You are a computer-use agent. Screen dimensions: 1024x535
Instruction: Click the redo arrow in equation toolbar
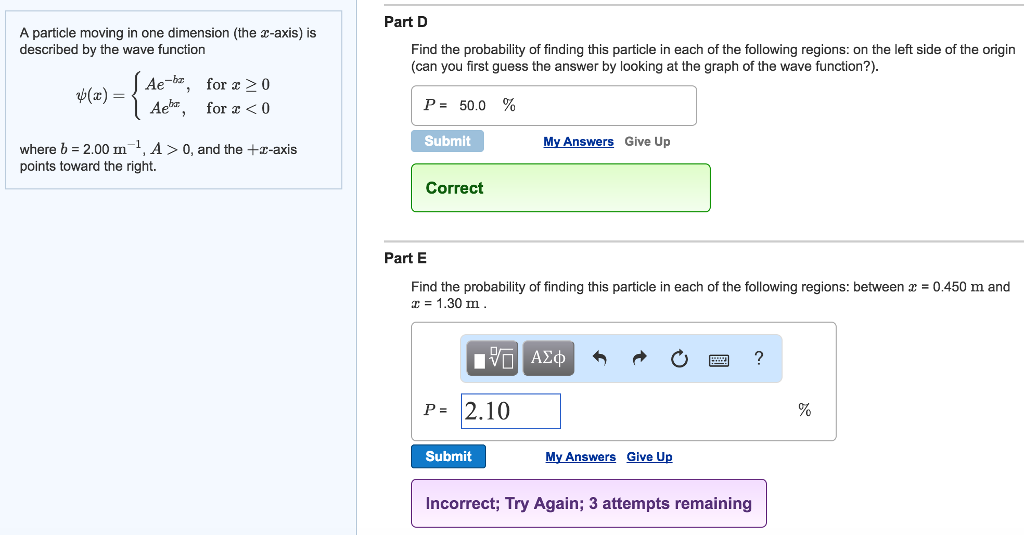(640, 358)
